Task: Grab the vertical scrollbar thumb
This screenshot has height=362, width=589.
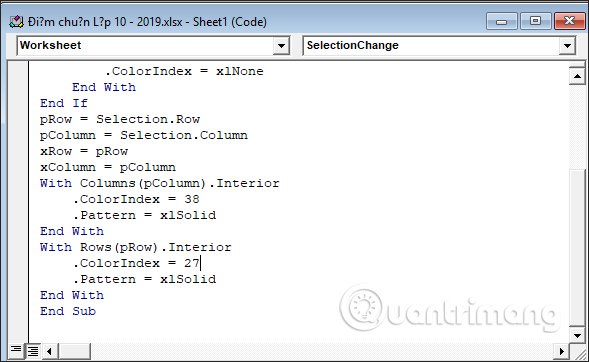Action: (x=577, y=248)
